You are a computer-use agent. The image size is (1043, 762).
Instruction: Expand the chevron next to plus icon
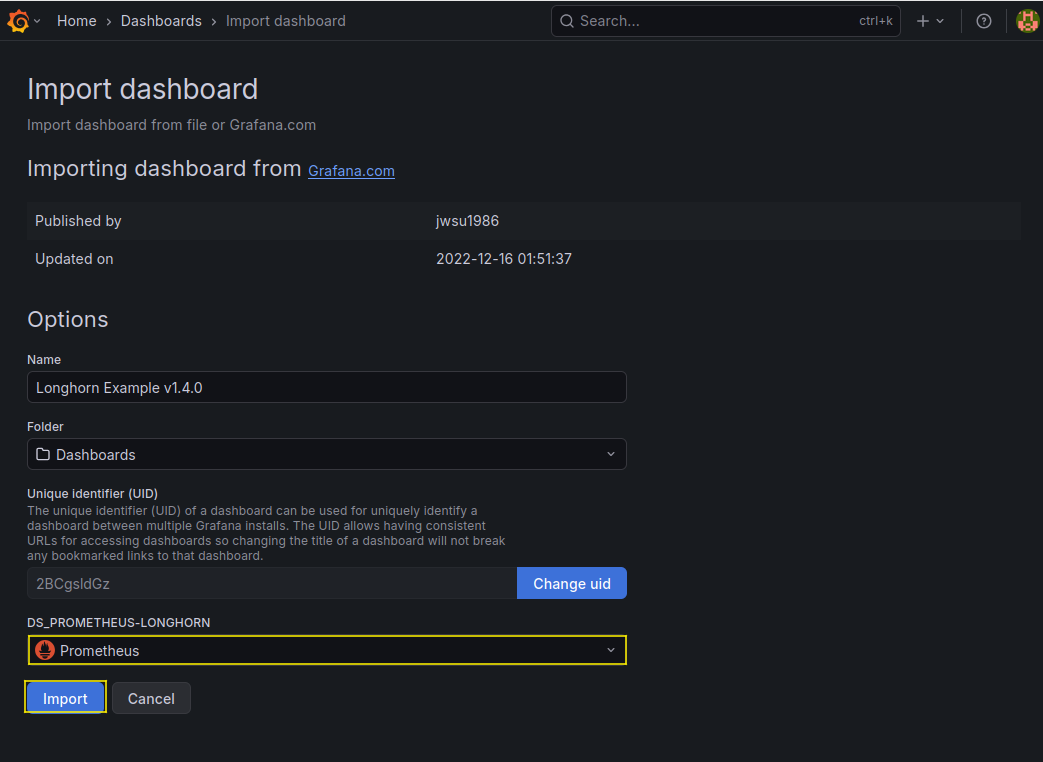940,21
